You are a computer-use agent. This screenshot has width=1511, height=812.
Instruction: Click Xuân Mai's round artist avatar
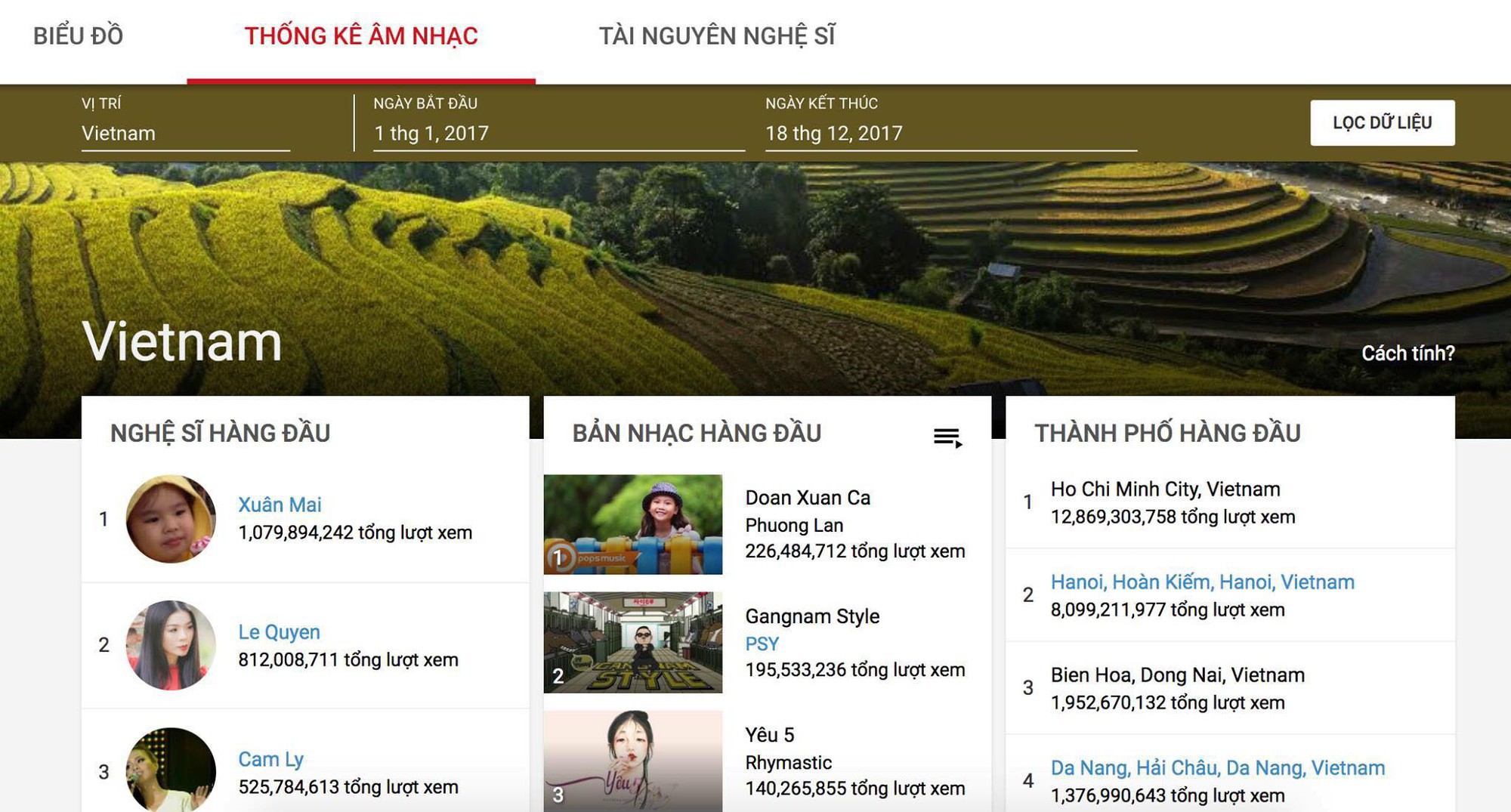(x=171, y=519)
